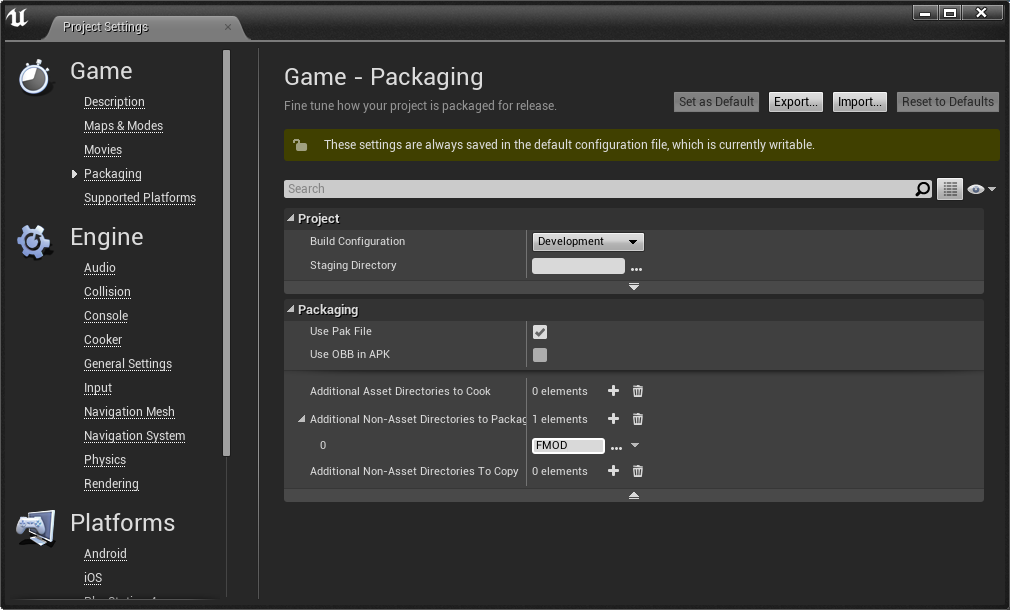Browse for Staging Directory with ellipsis button
This screenshot has height=610, width=1010.
tap(636, 267)
